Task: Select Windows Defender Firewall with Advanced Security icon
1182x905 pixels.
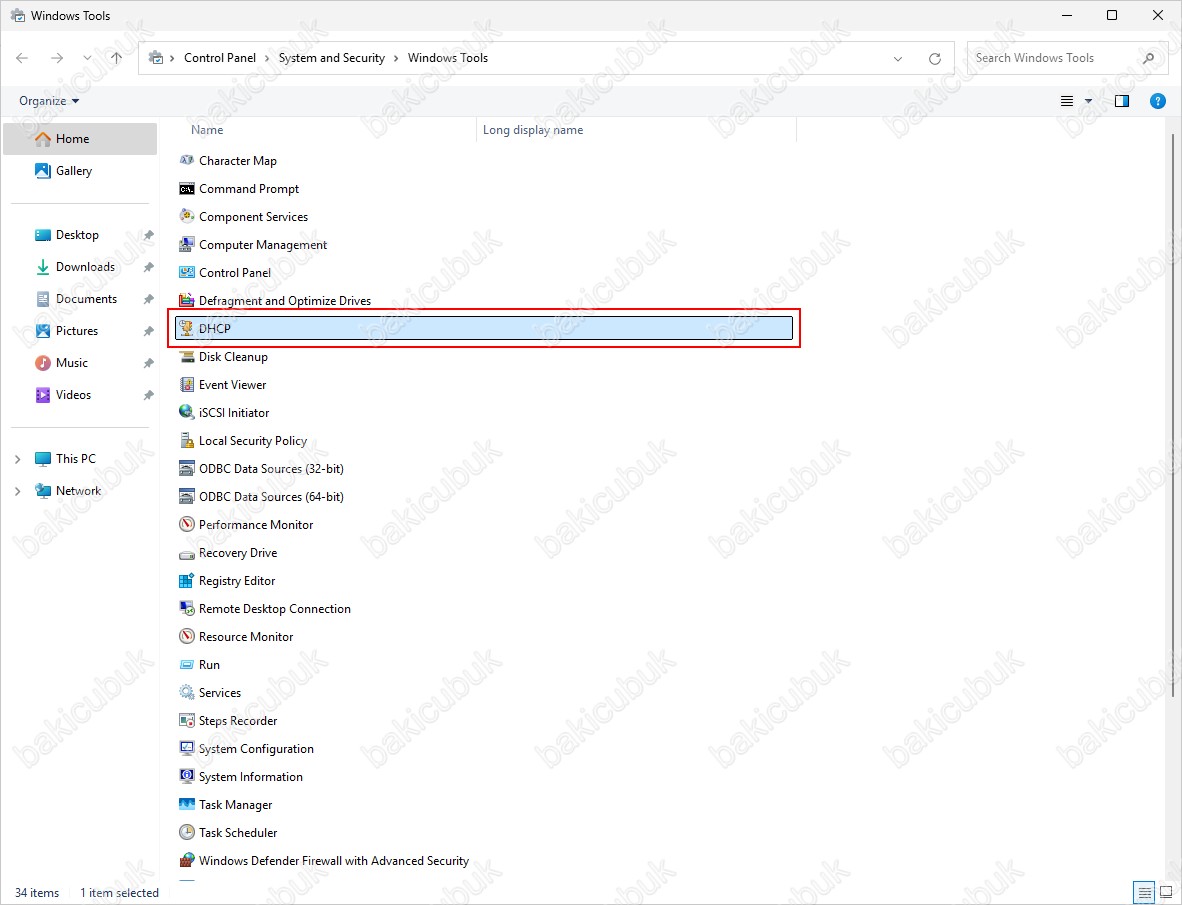Action: [x=186, y=860]
